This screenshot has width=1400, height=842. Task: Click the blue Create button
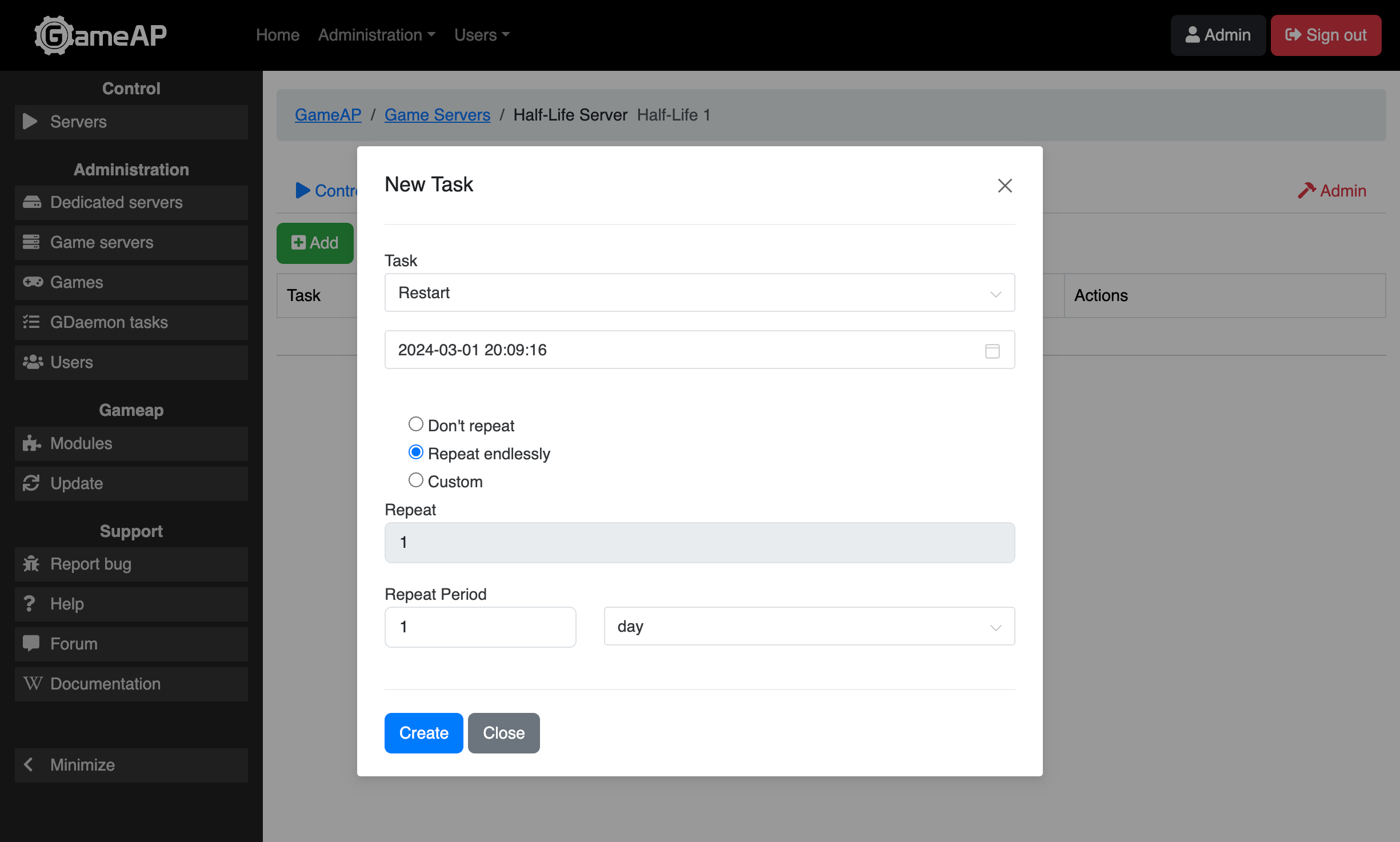coord(423,733)
